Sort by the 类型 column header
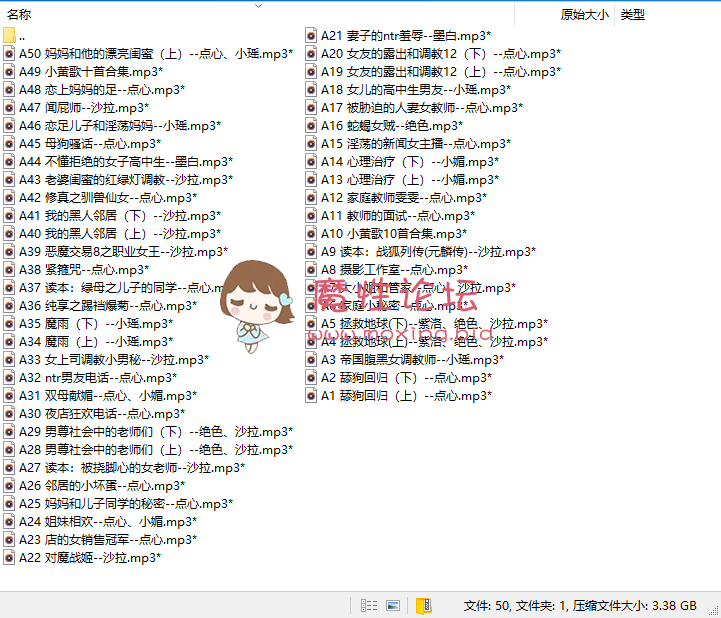This screenshot has width=721, height=618. (x=632, y=14)
